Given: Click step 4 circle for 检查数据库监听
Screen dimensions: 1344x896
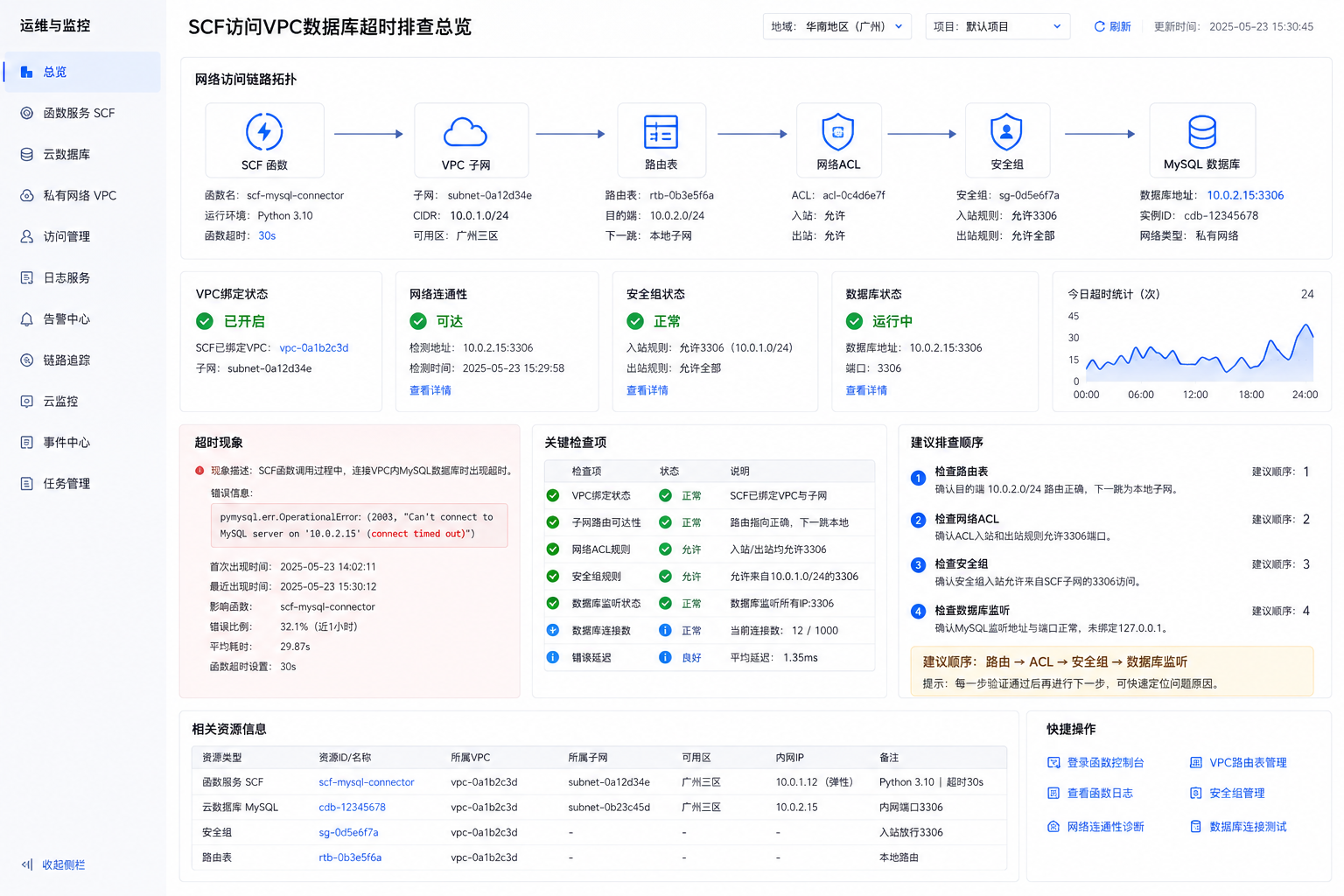Looking at the screenshot, I should (918, 612).
